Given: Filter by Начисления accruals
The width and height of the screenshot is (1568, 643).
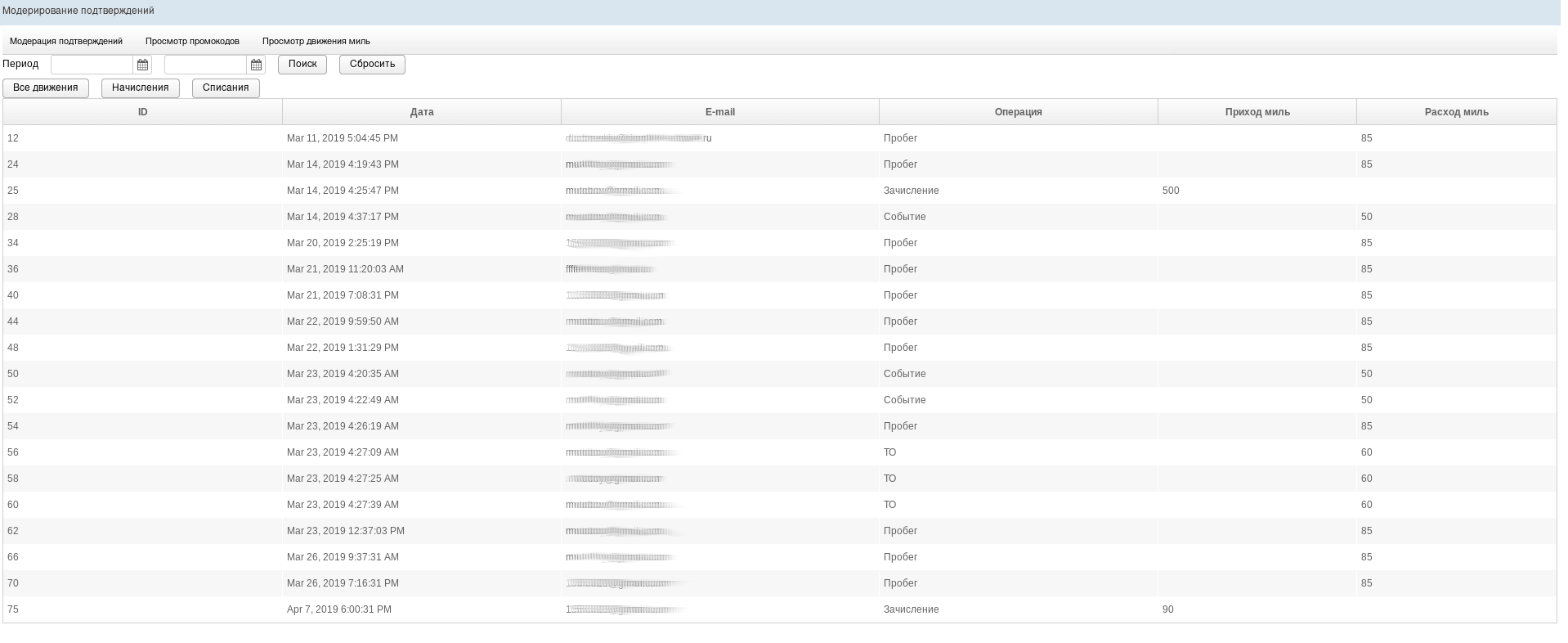Looking at the screenshot, I should [141, 88].
